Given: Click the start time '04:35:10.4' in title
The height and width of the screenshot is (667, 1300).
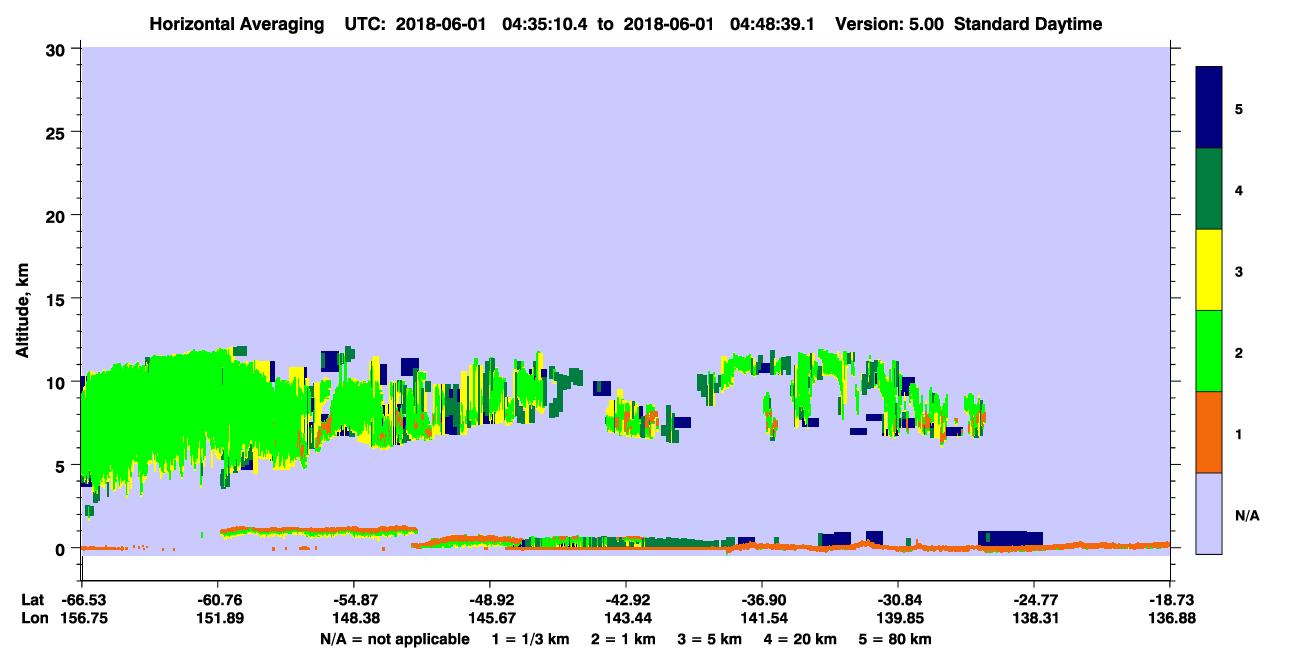Looking at the screenshot, I should click(x=547, y=24).
